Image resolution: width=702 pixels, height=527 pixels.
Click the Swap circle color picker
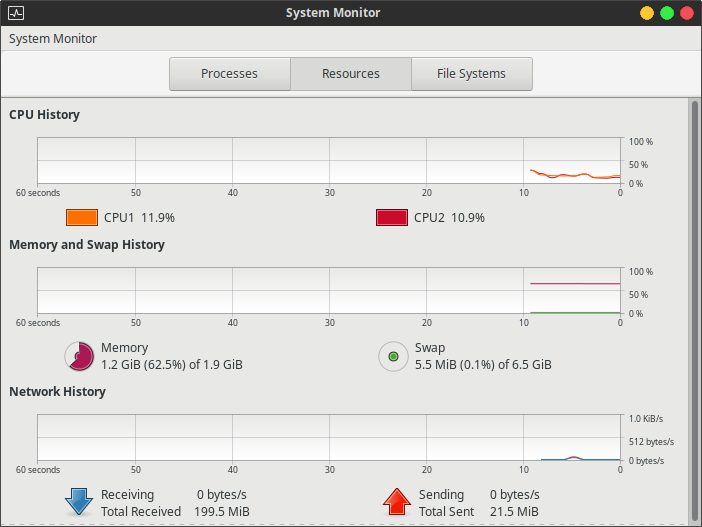pyautogui.click(x=393, y=356)
